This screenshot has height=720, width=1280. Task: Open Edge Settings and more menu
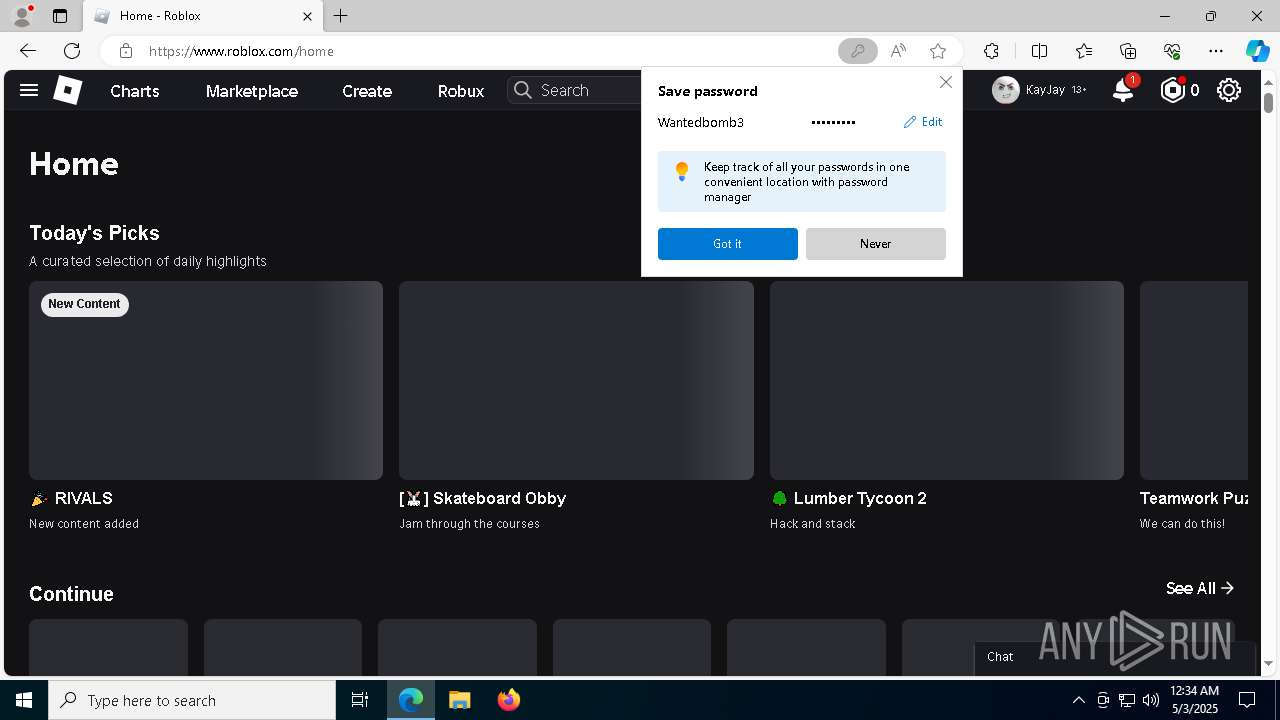[x=1216, y=51]
